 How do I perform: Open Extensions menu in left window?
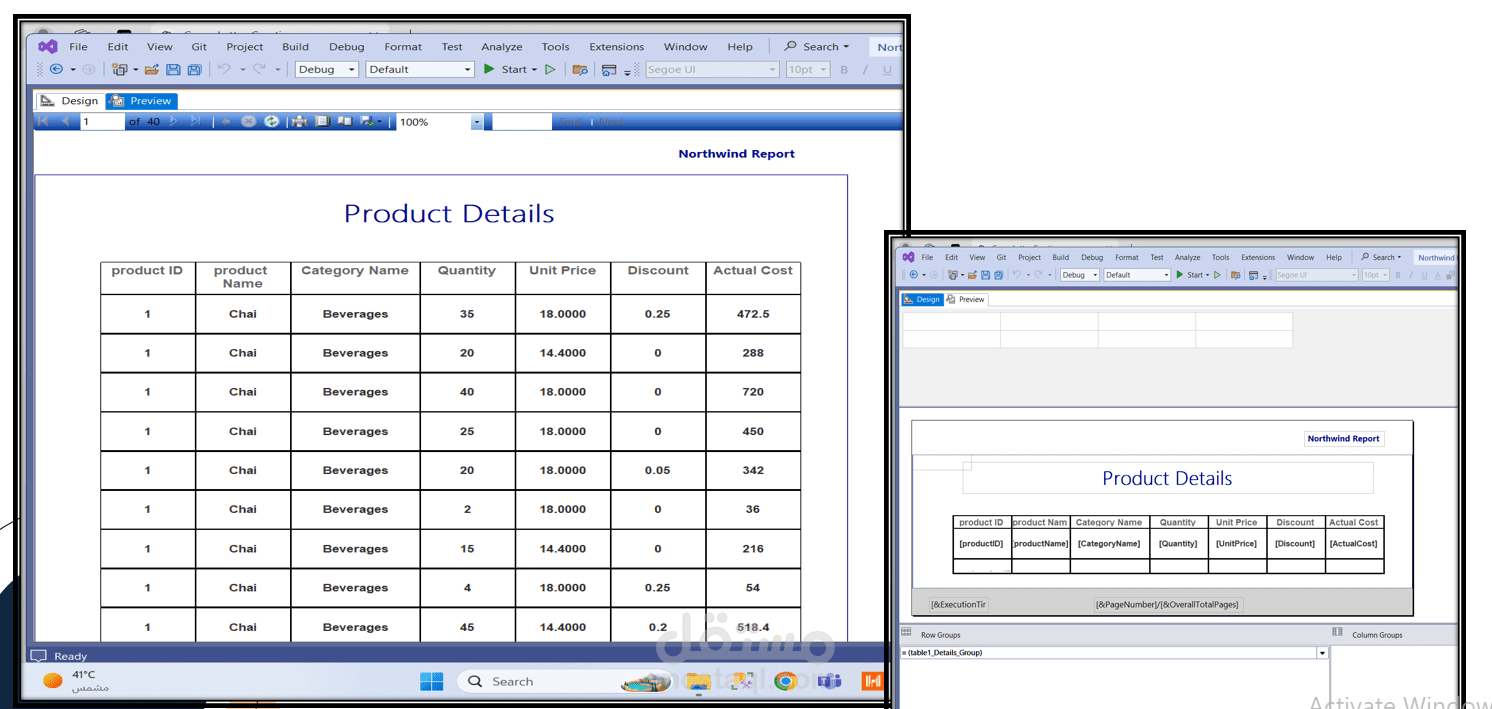tap(616, 46)
